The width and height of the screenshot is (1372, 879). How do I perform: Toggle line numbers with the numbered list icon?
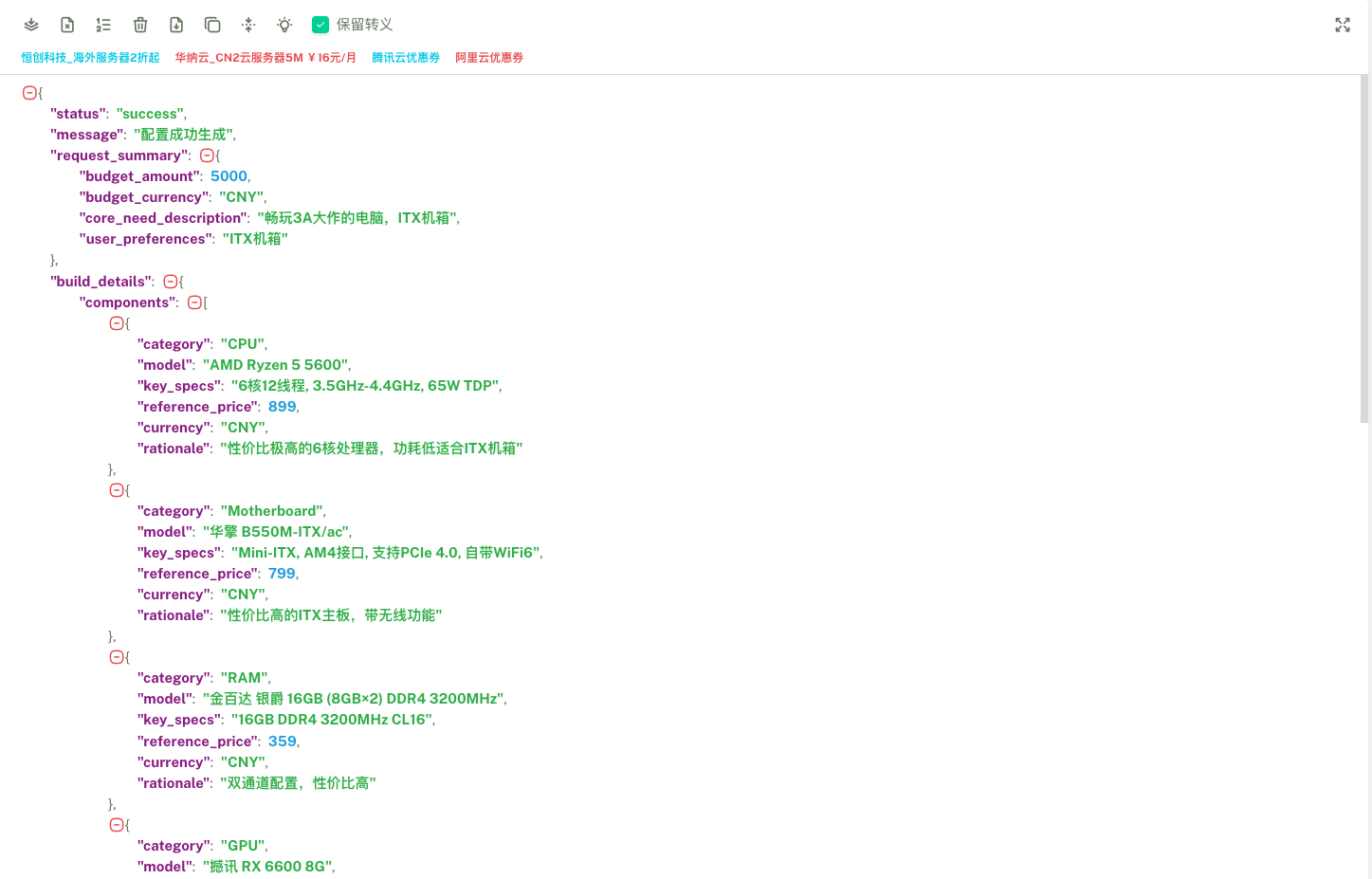pyautogui.click(x=103, y=25)
